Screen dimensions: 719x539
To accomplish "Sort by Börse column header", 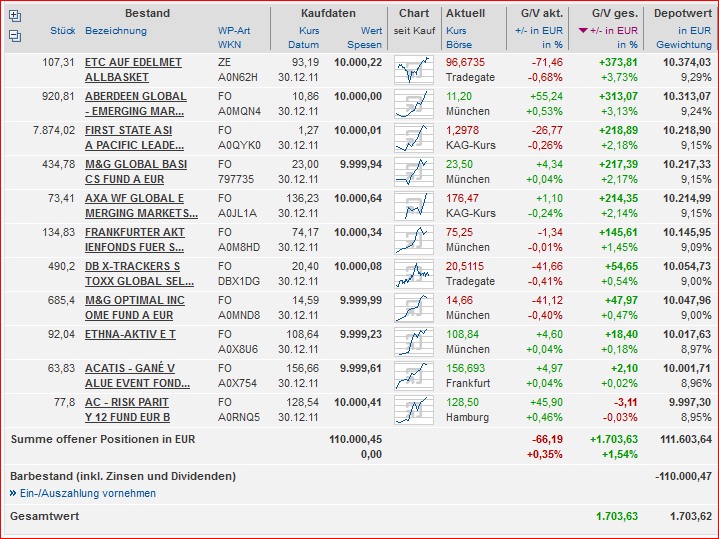I will (x=459, y=45).
